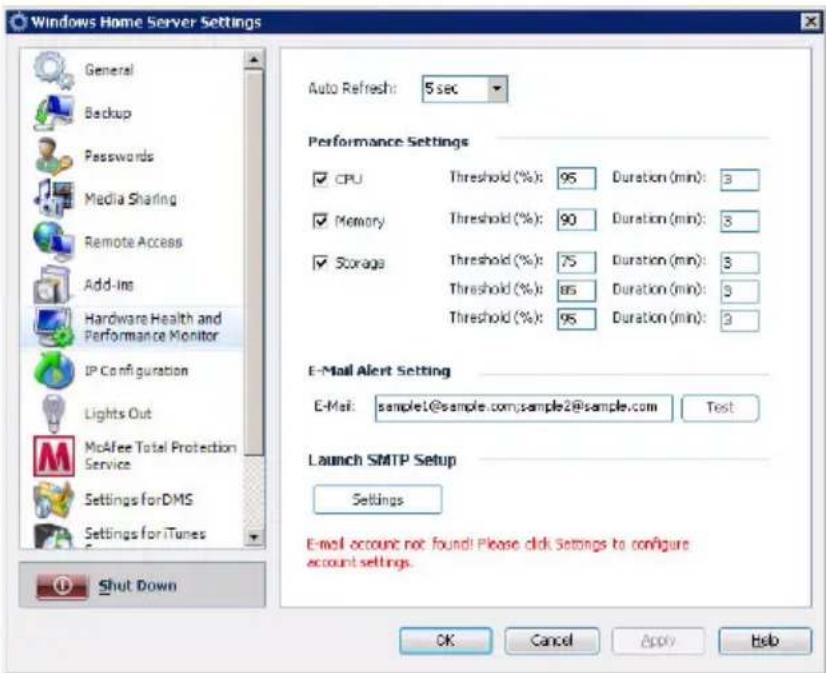Open Lights Out settings
Screen dimensions: 826x673
pyautogui.click(x=132, y=413)
